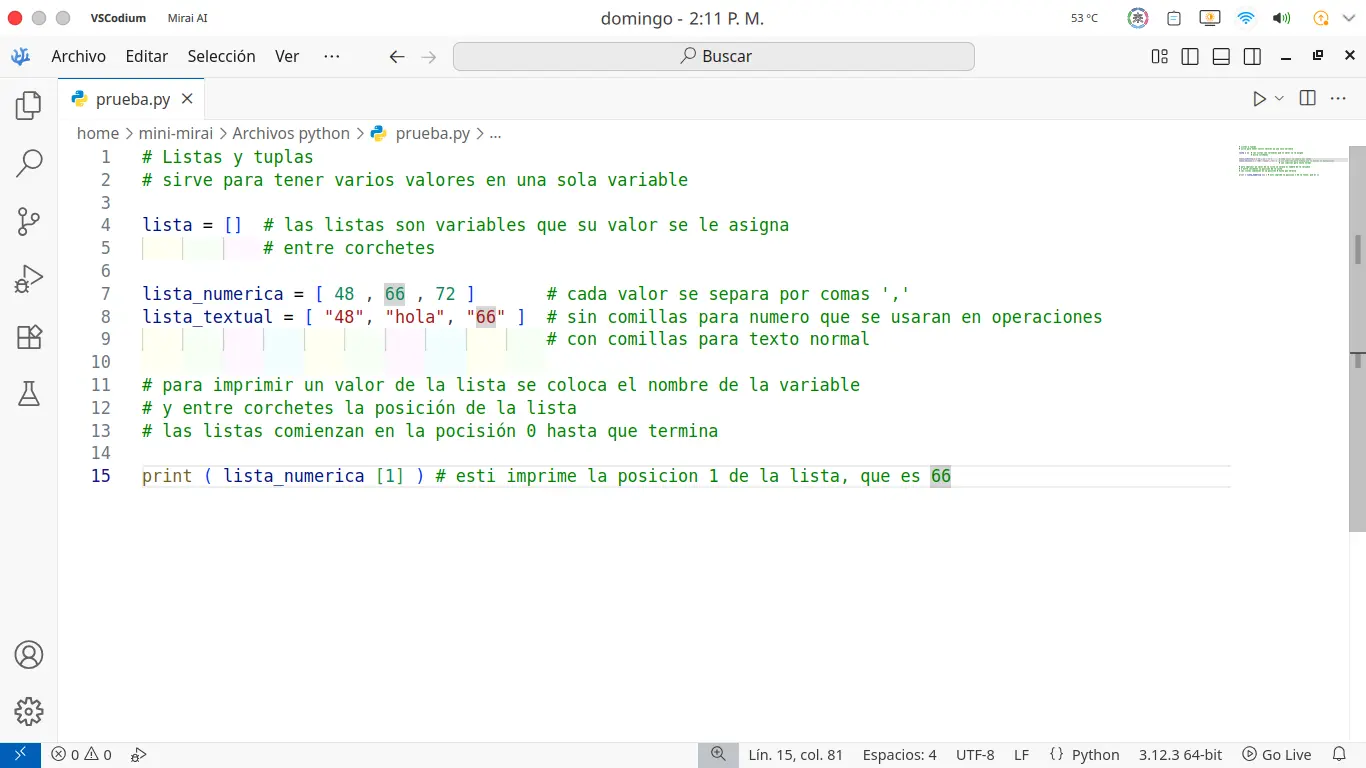Open the date and time 'domingo - 2:11 P. M.'
Image resolution: width=1366 pixels, height=768 pixels.
click(x=683, y=18)
